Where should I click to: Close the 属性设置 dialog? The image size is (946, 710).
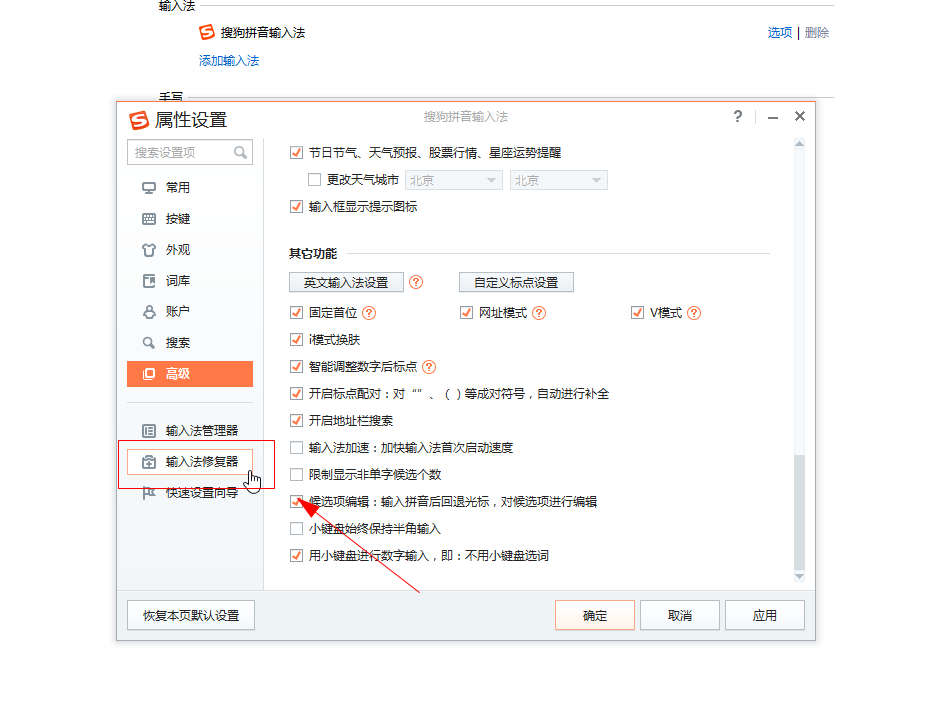click(800, 116)
